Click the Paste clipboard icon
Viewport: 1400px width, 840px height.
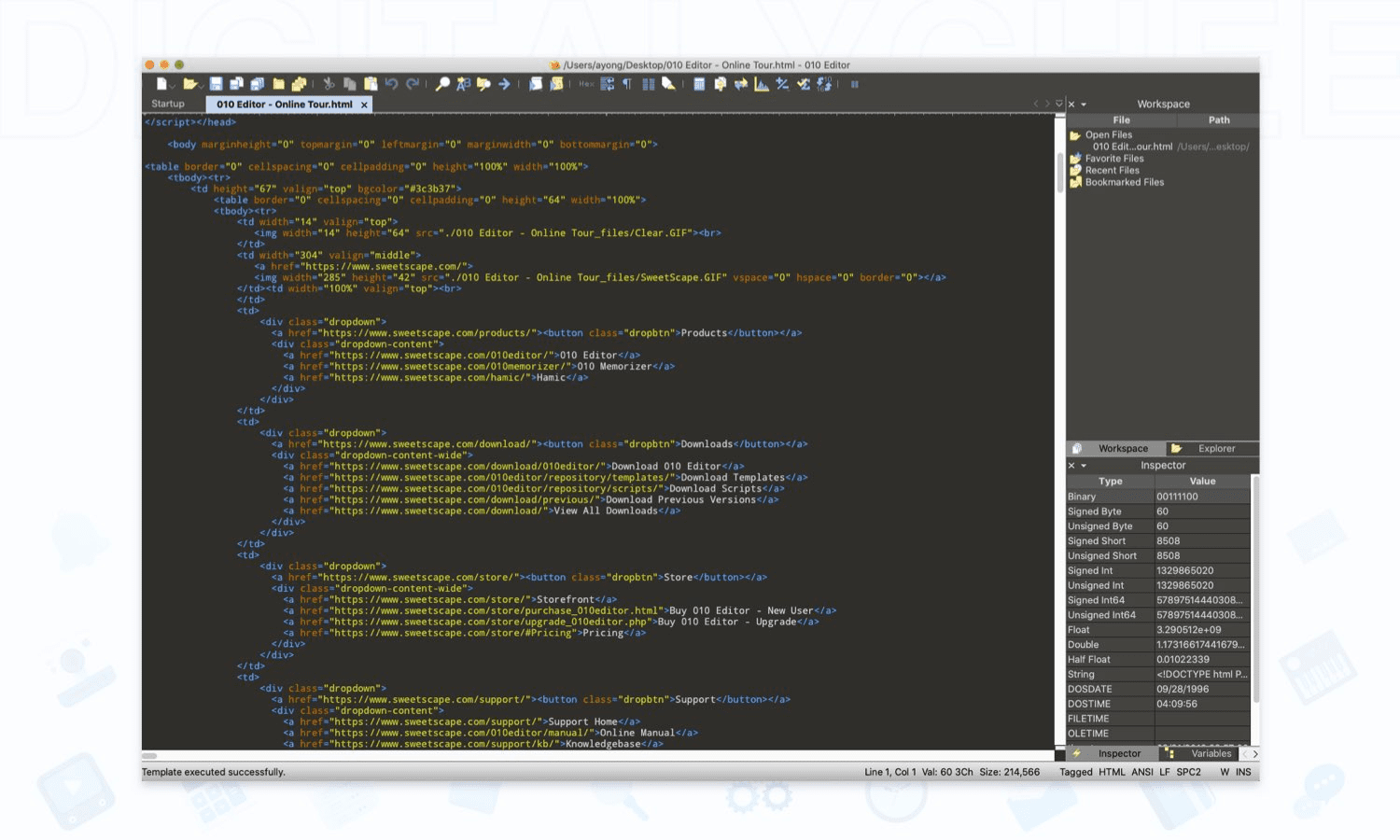point(371,84)
